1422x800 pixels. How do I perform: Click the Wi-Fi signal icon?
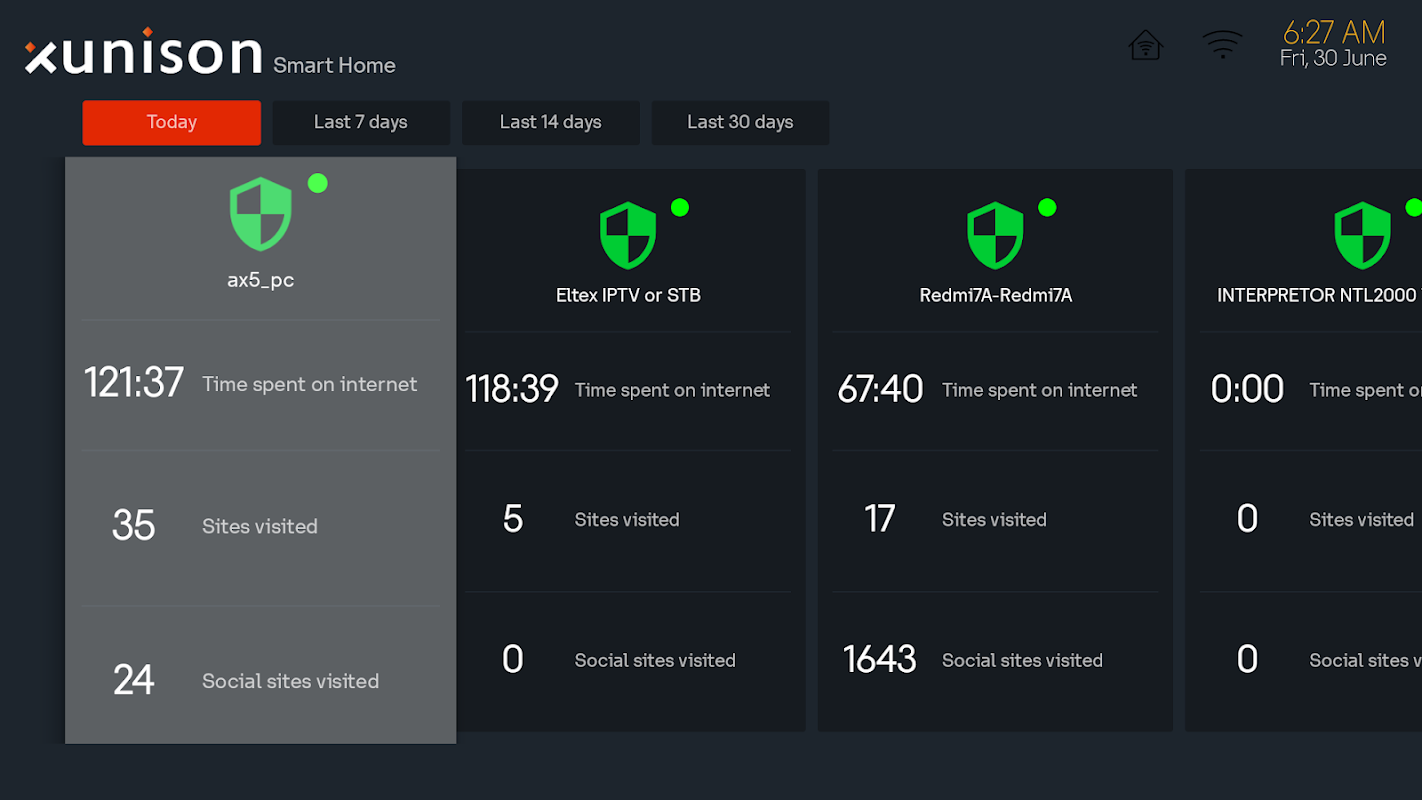coord(1222,45)
